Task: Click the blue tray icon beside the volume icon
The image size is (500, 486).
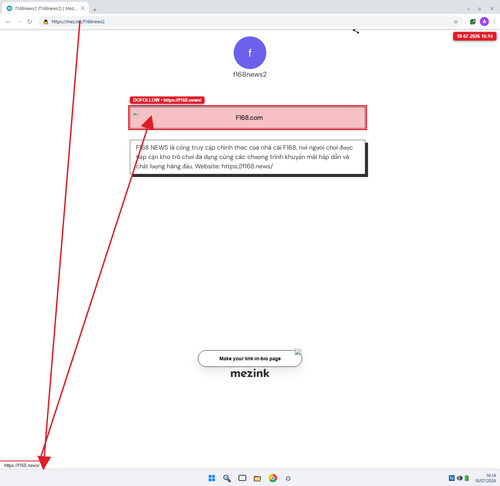Action: [x=452, y=478]
